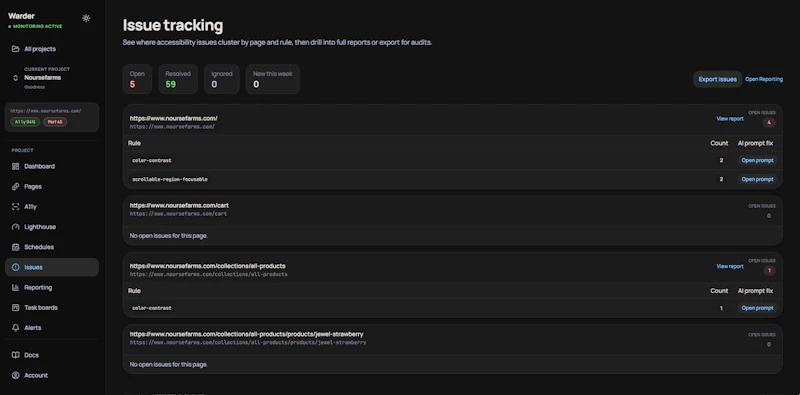Image resolution: width=800 pixels, height=395 pixels.
Task: Click the Task boards icon
Action: click(15, 308)
